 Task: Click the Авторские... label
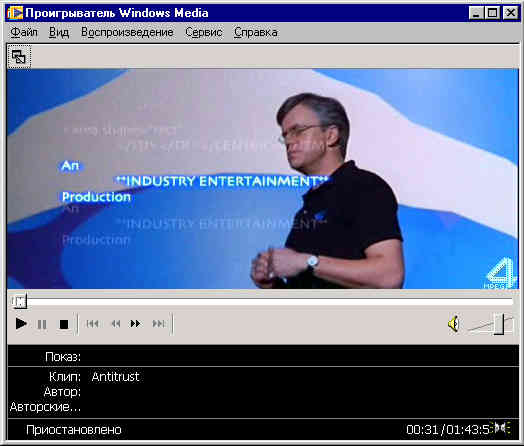(x=45, y=407)
